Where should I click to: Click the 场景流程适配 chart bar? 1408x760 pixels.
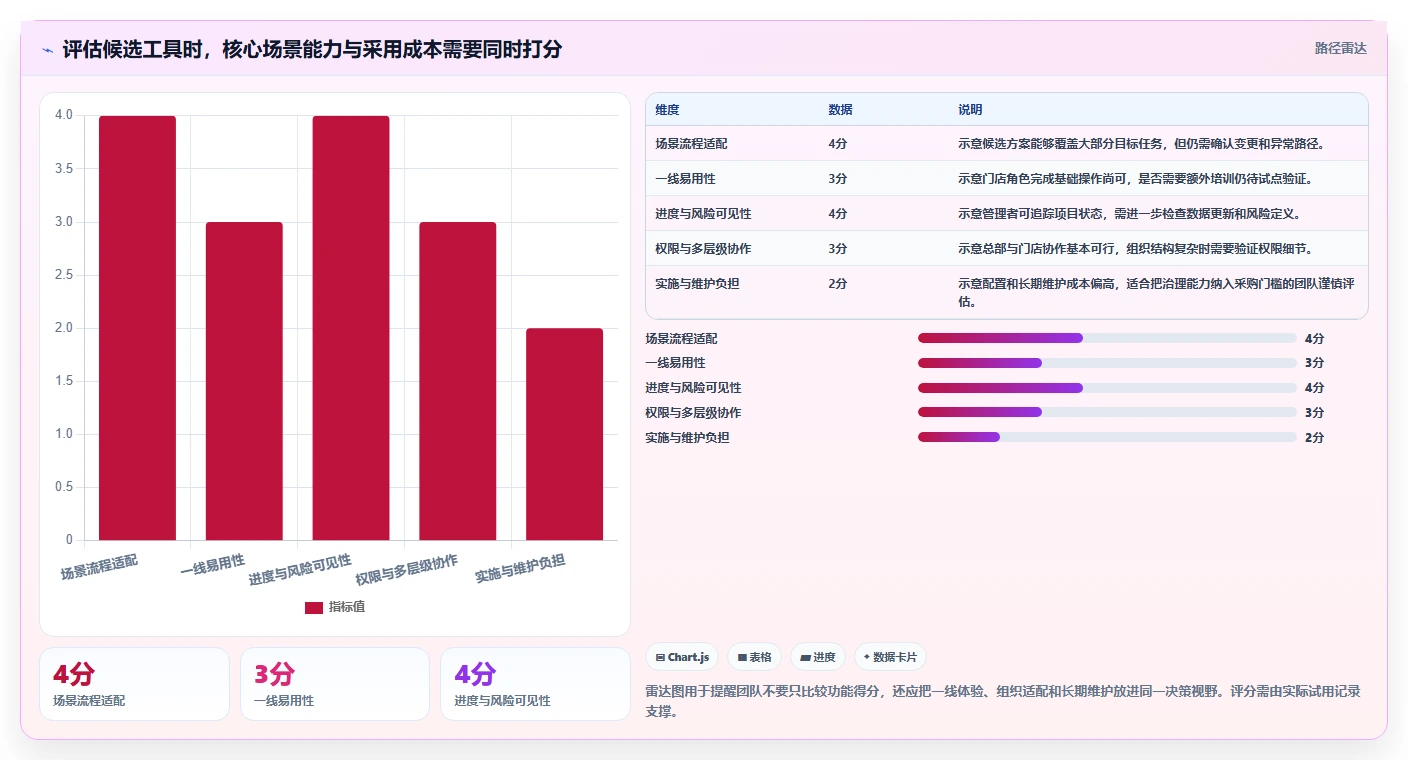(x=137, y=328)
